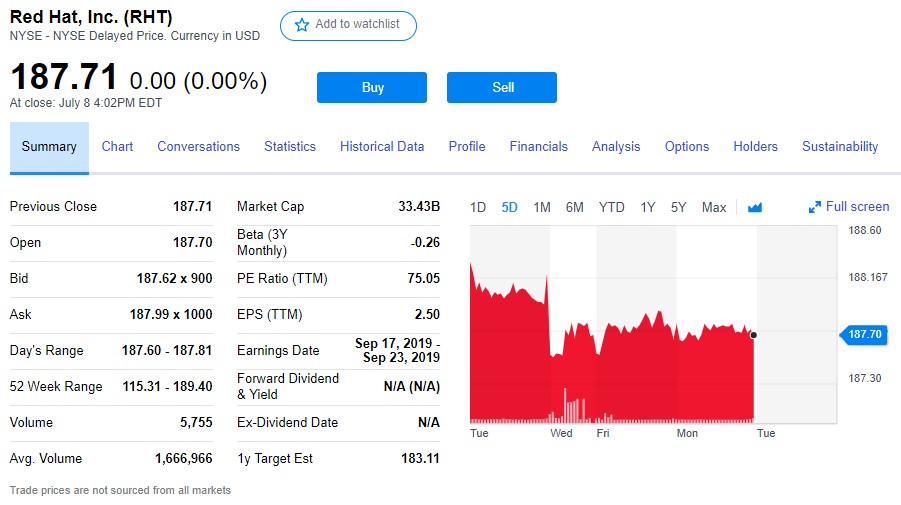
Task: Click the Bid value 187.62 x 900
Action: (x=174, y=279)
